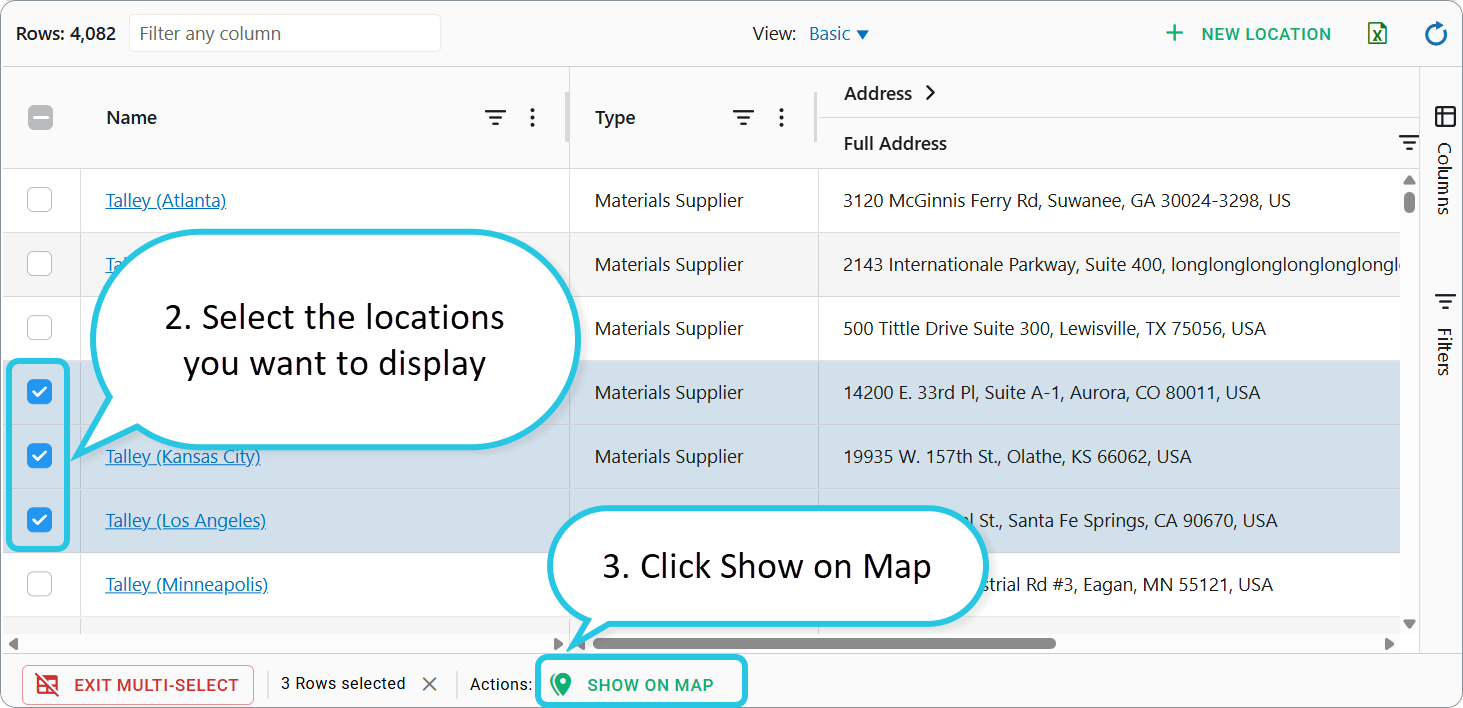Click the Full Address column header
The image size is (1463, 708).
895,144
